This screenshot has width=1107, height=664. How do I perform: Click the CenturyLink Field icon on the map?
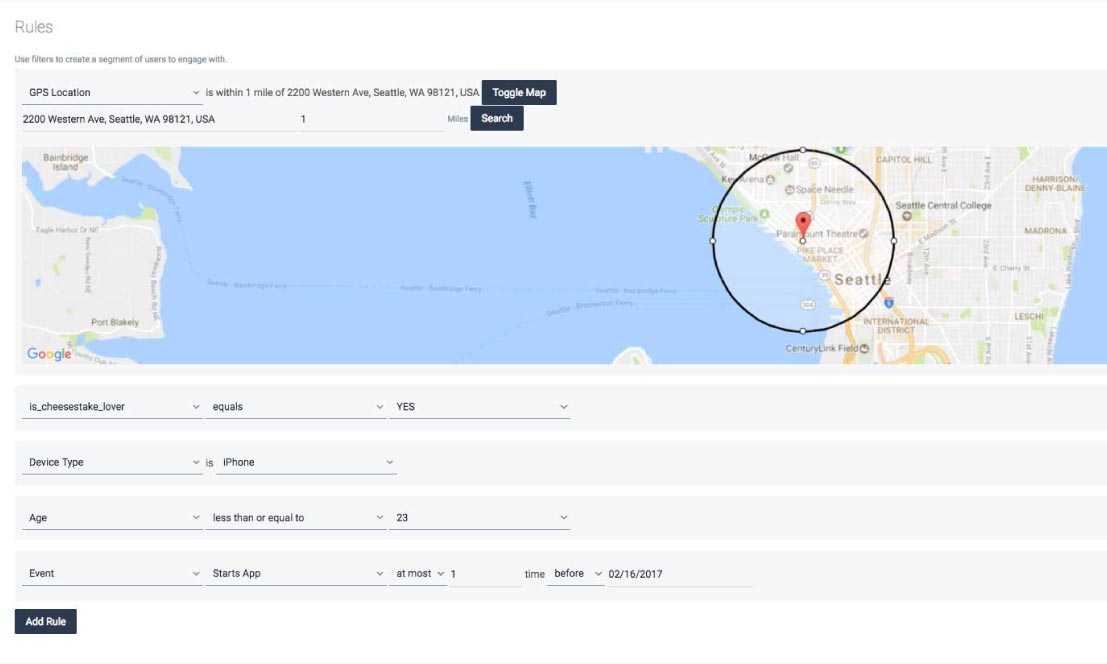pos(863,346)
